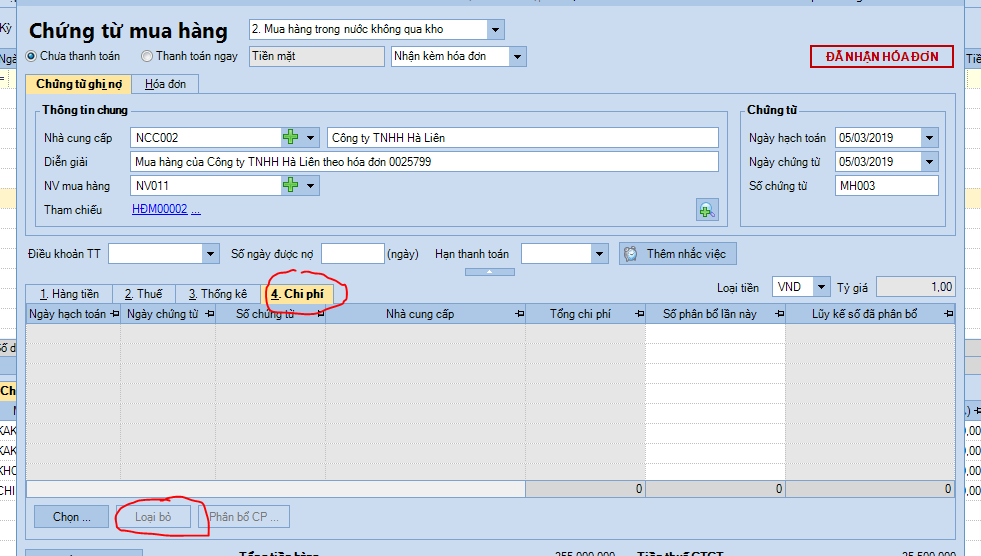
Task: Click green plus icon beside employee NV011
Action: click(x=291, y=185)
